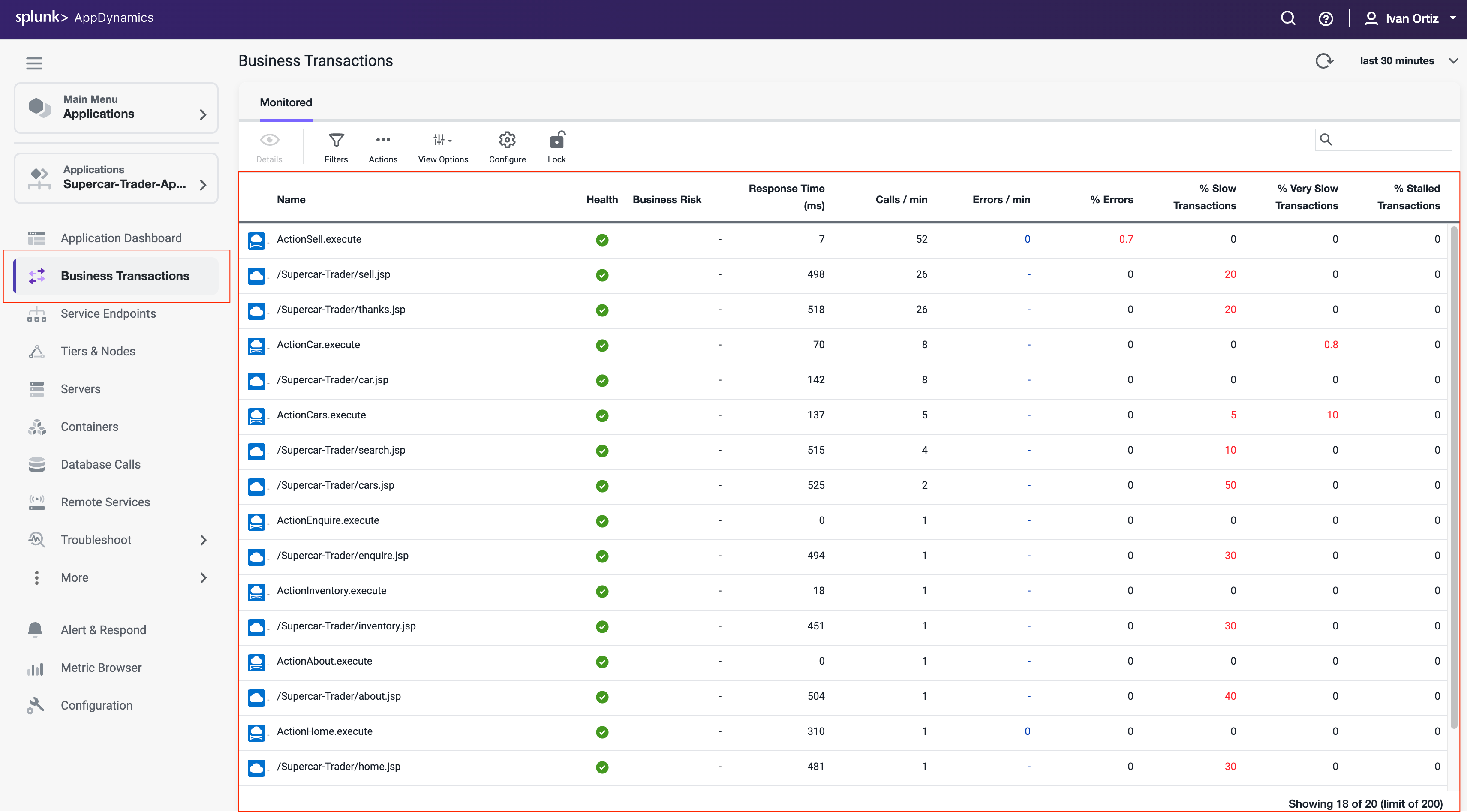Open the Ivan Ortiz user menu
This screenshot has height=812, width=1467.
point(1411,19)
